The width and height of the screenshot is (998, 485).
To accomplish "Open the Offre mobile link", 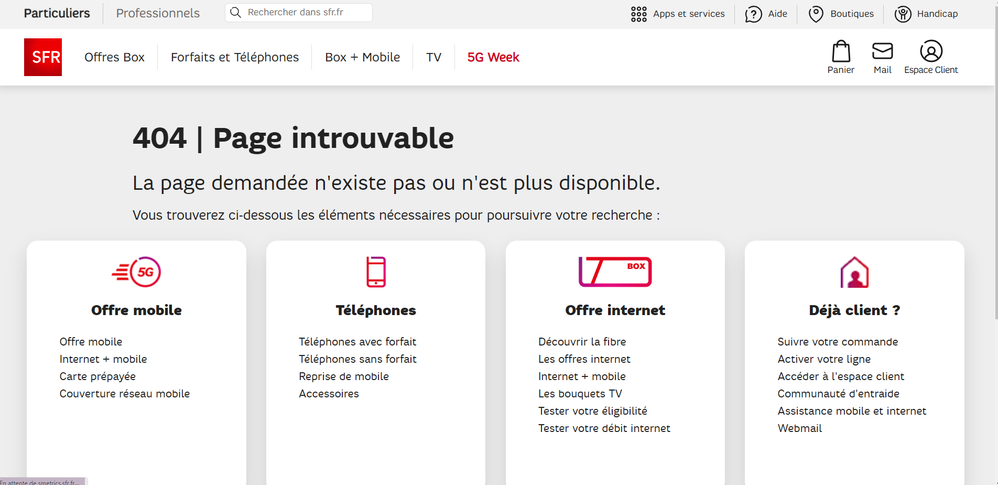I will coord(91,342).
